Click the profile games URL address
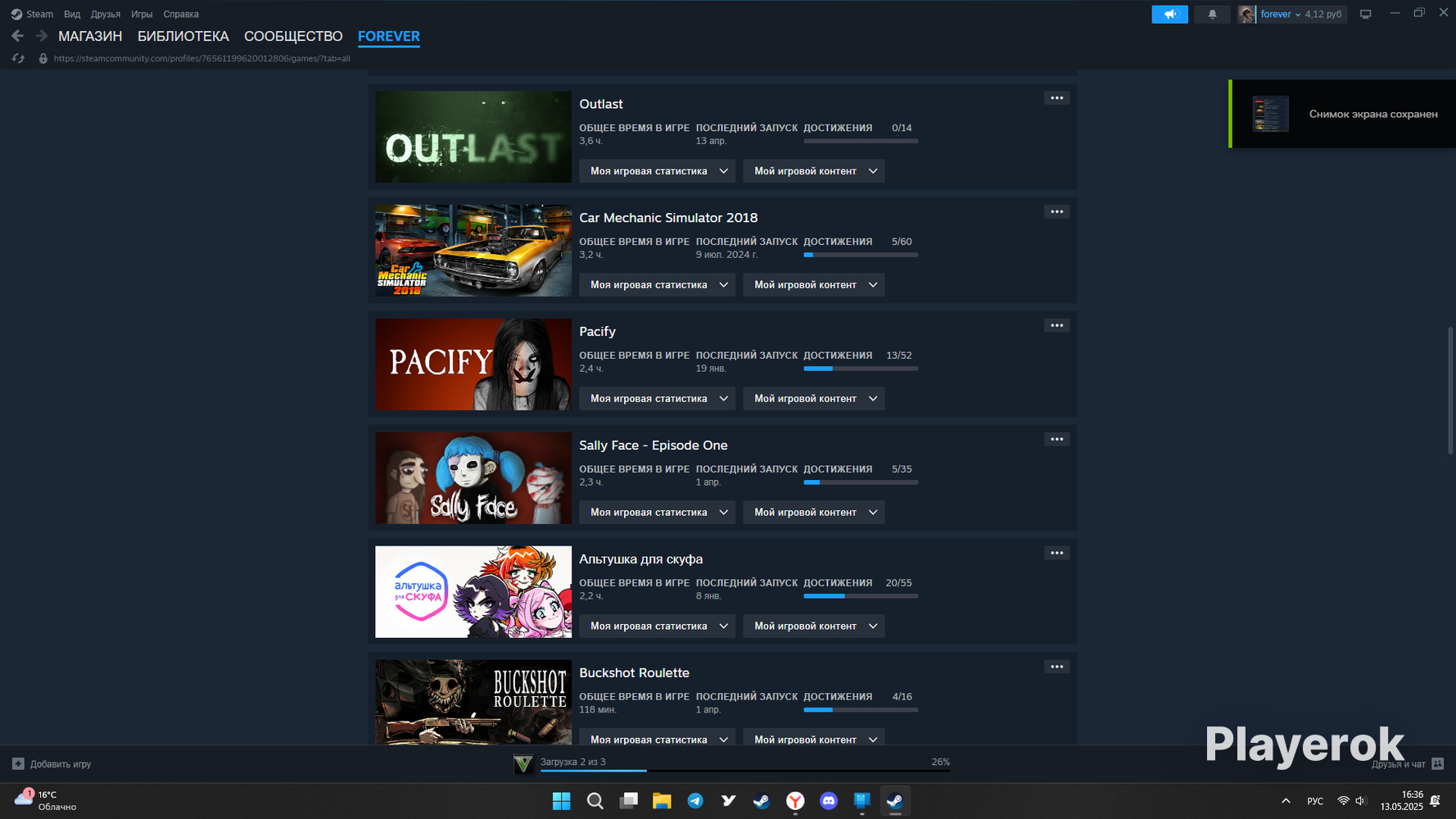 [x=202, y=58]
